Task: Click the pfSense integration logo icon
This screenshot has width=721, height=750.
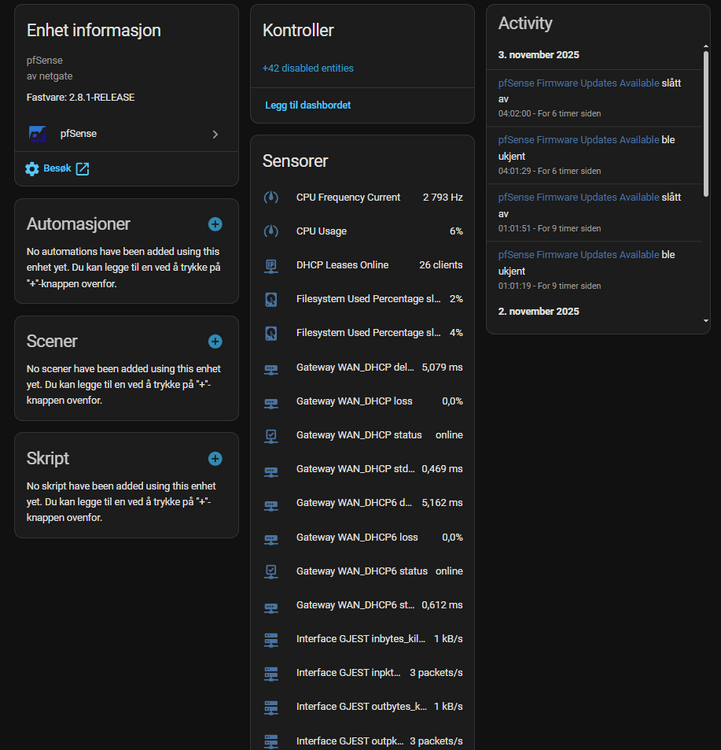Action: [38, 134]
